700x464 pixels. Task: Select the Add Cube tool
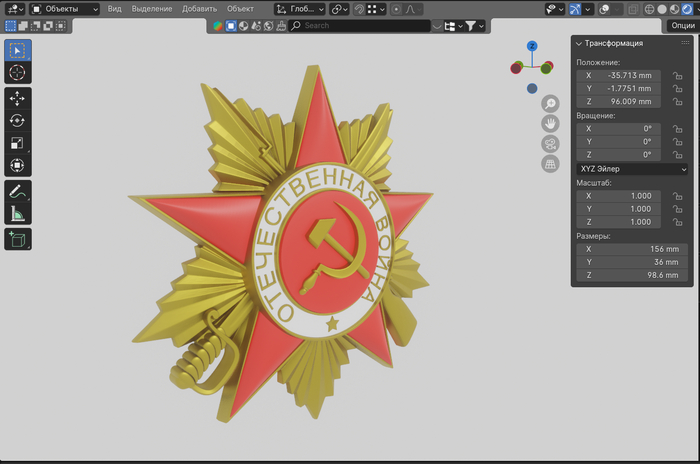(18, 240)
